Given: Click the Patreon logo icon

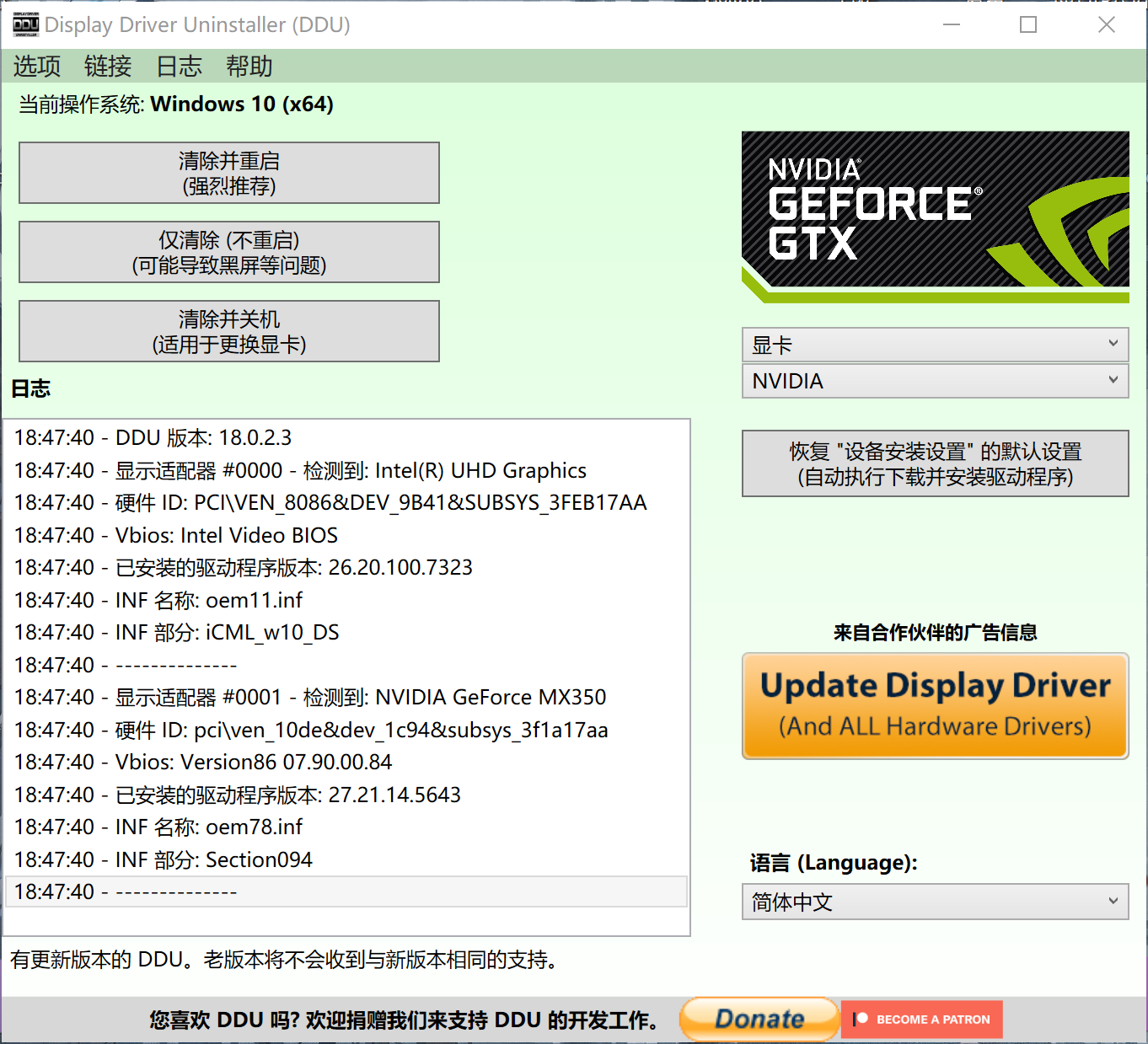Looking at the screenshot, I should (861, 1020).
